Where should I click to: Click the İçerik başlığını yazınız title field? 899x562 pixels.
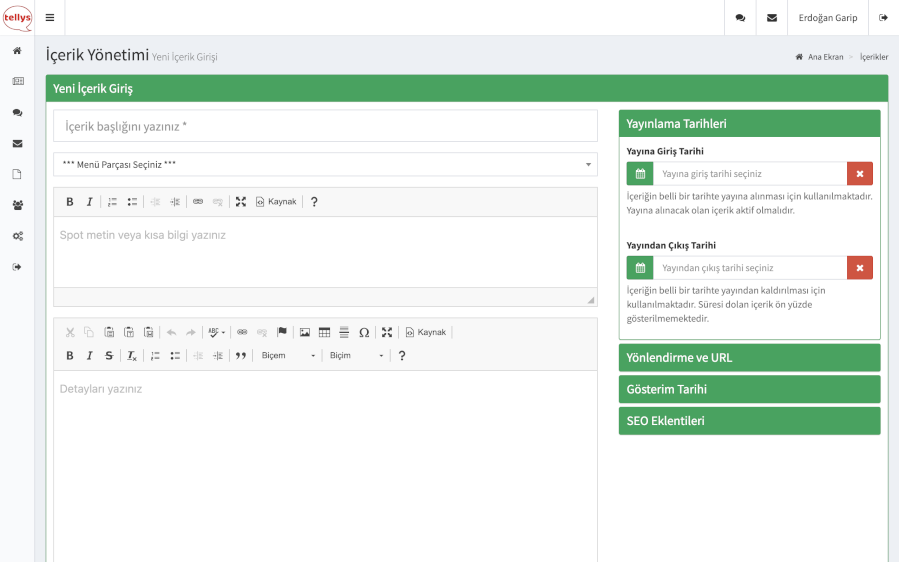(x=325, y=127)
